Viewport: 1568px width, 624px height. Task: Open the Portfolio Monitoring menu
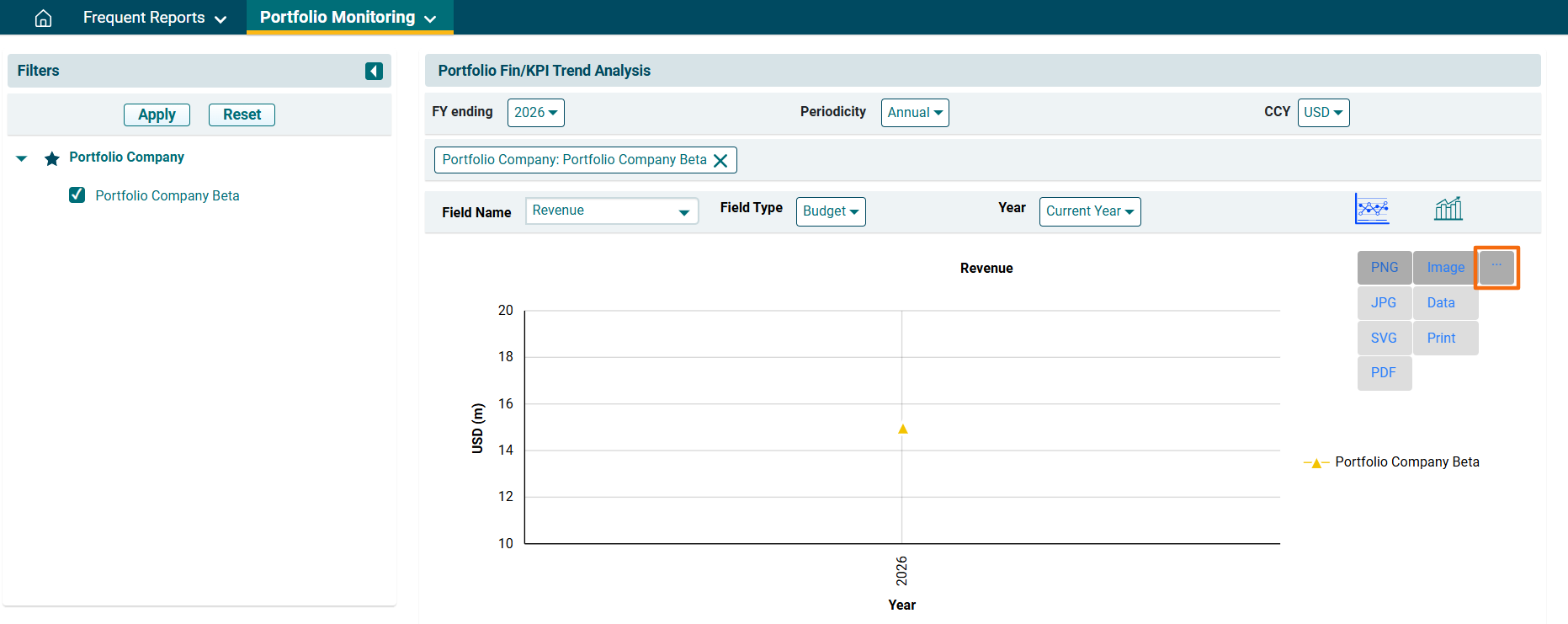(x=348, y=18)
